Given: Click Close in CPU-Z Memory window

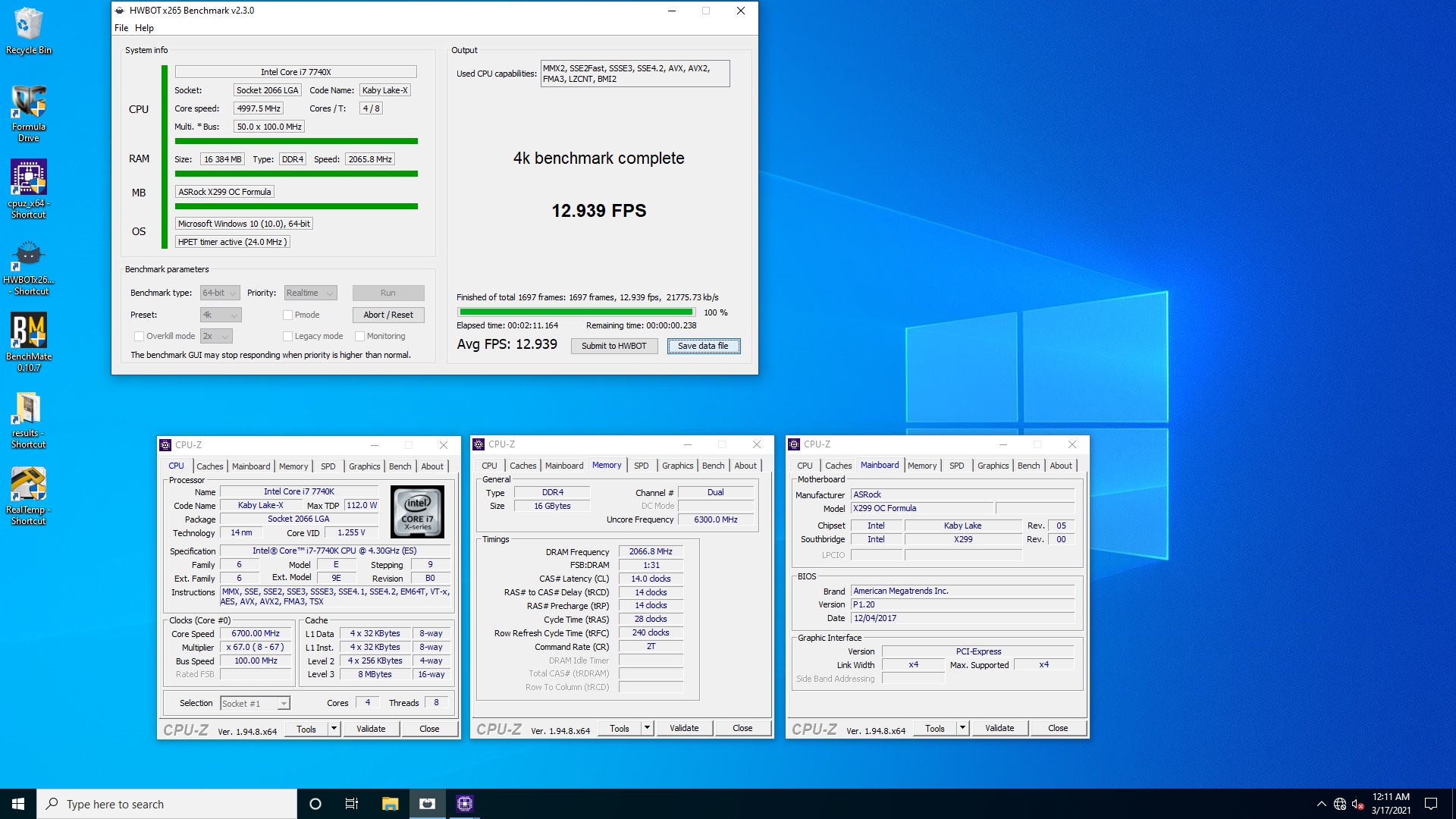Looking at the screenshot, I should pyautogui.click(x=742, y=728).
